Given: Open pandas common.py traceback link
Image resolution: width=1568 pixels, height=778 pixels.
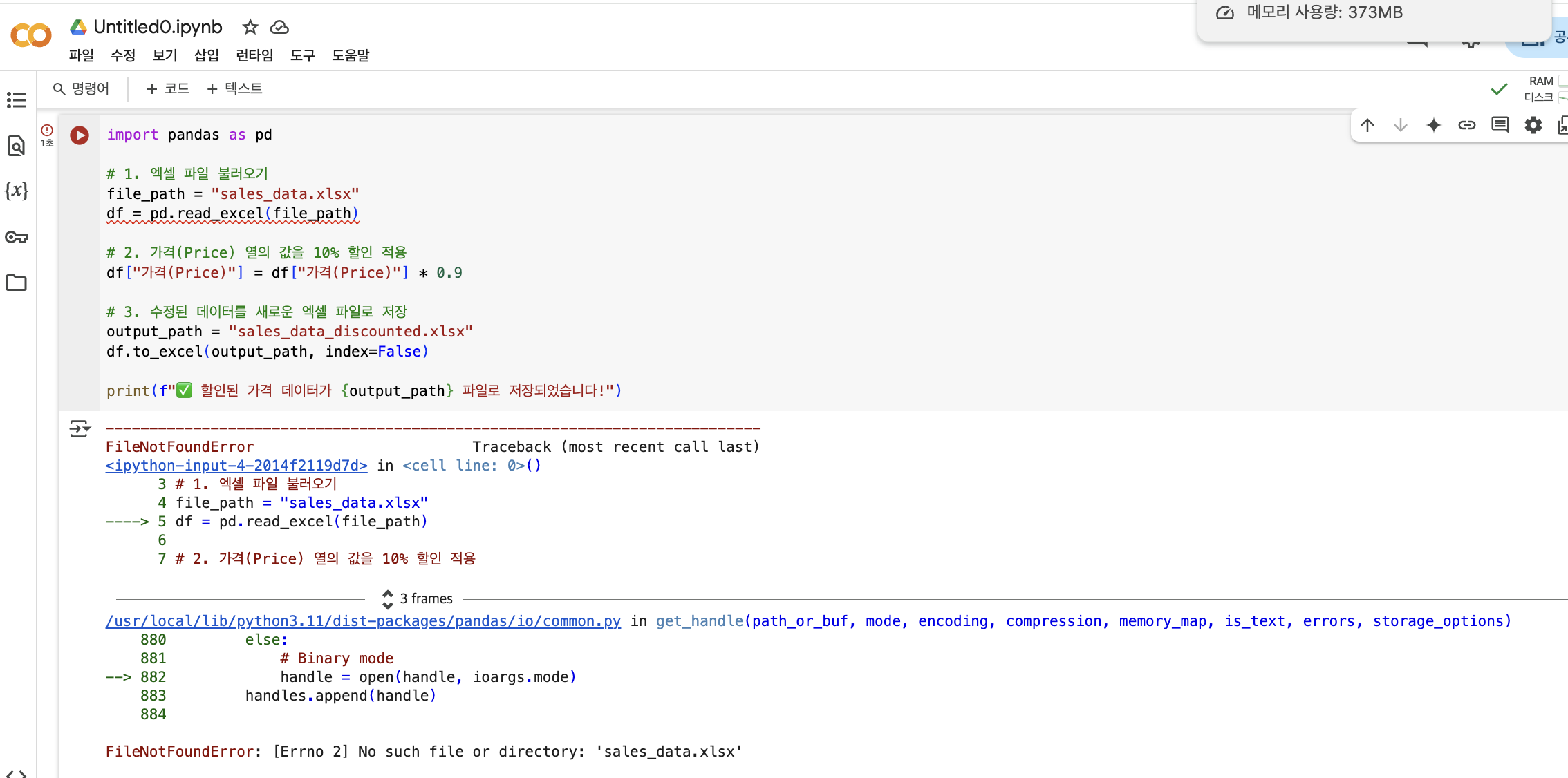Looking at the screenshot, I should pyautogui.click(x=363, y=621).
